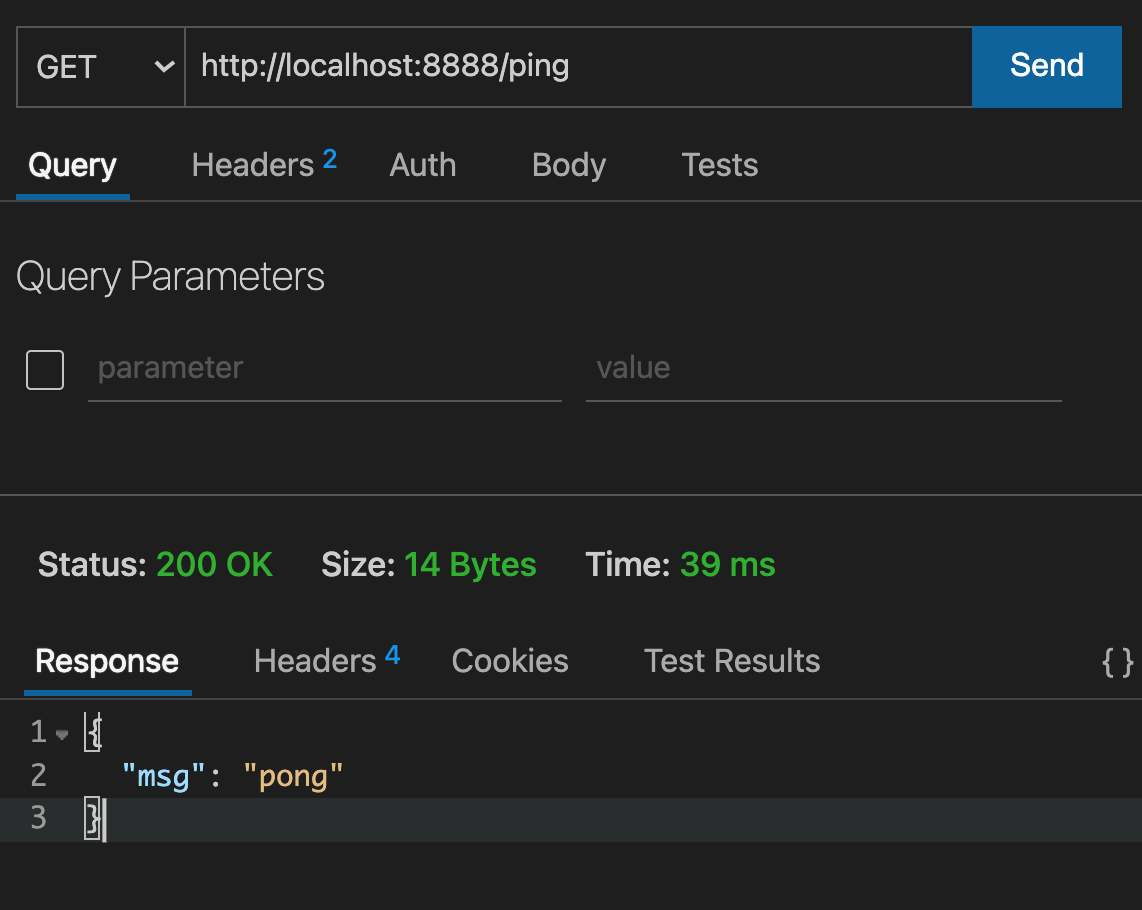Open the Cookies tab
Image resolution: width=1142 pixels, height=910 pixels.
click(x=510, y=661)
